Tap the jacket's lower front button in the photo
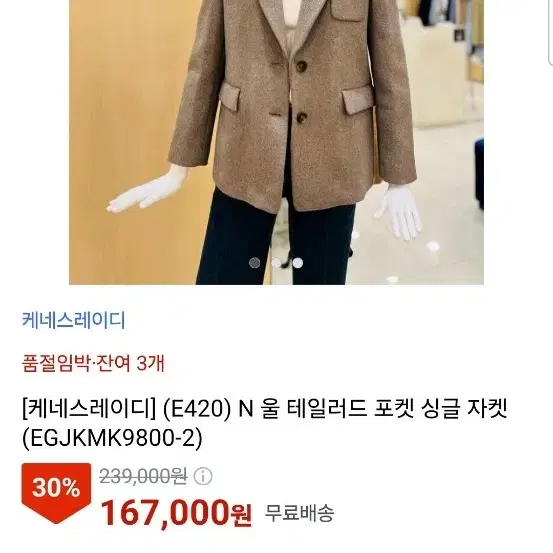 301,117
